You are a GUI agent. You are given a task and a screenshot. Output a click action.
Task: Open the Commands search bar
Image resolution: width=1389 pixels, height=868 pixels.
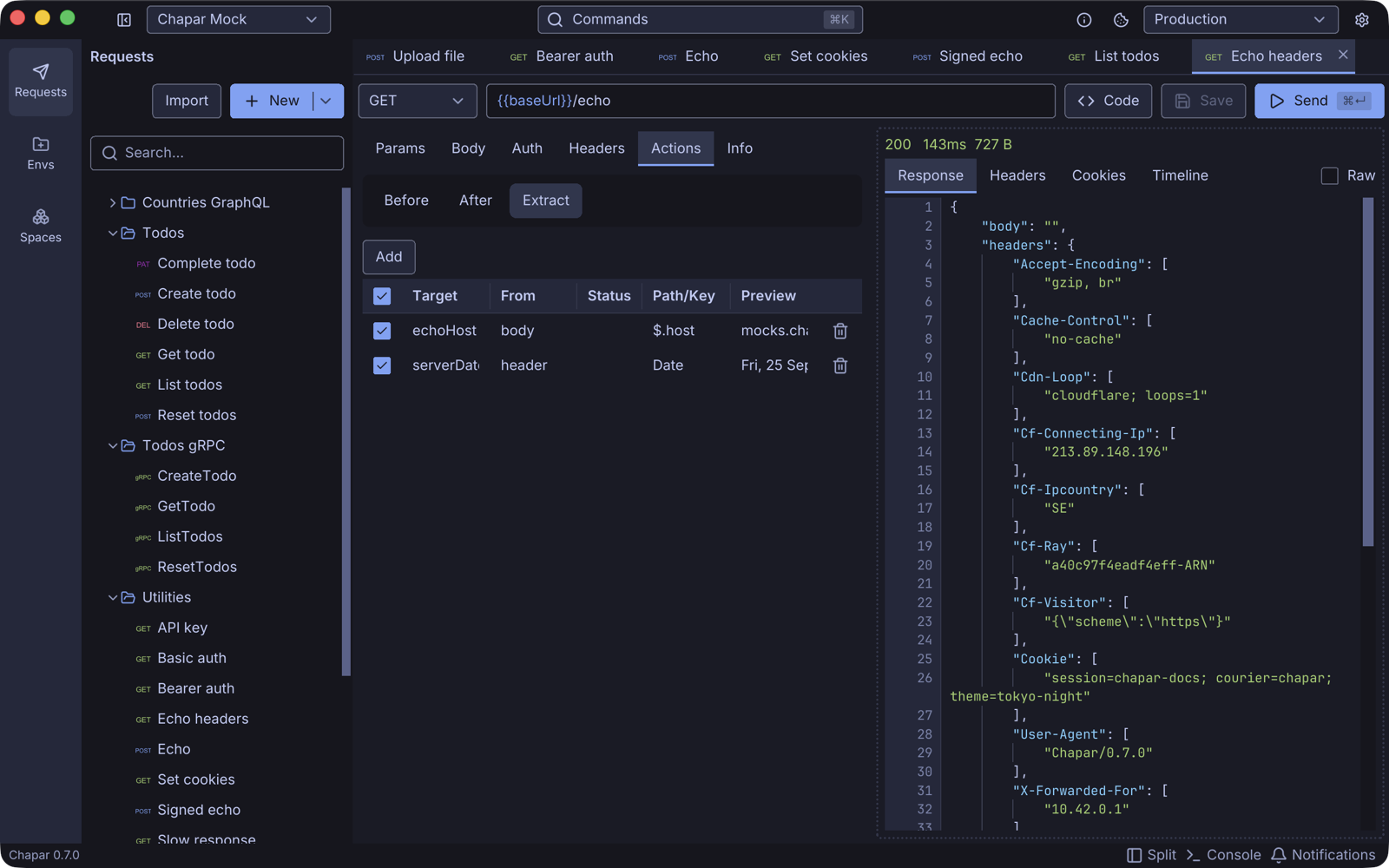(x=700, y=20)
